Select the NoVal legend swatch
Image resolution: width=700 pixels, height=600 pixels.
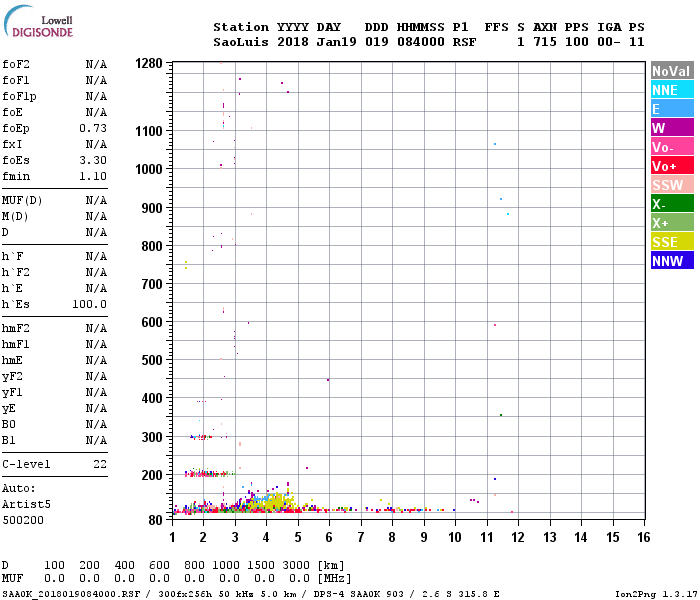[672, 71]
